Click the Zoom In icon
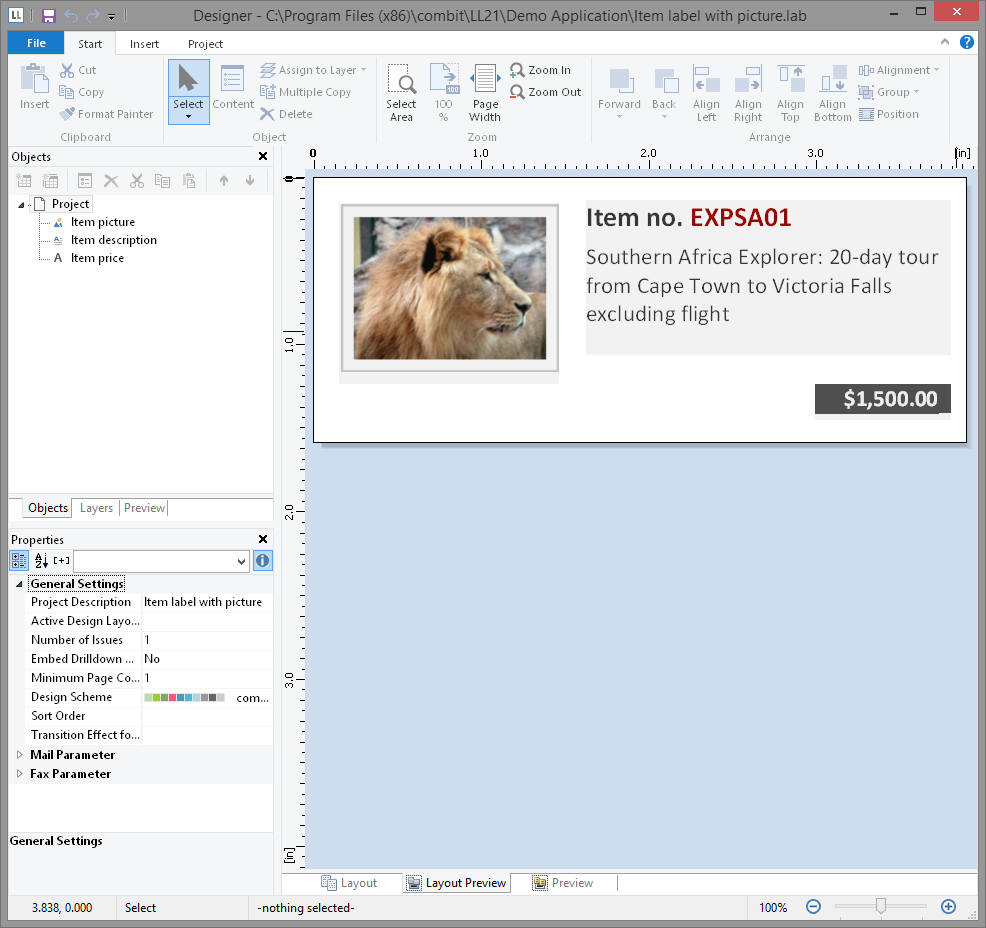Screen dimensions: 986x928 [x=517, y=70]
